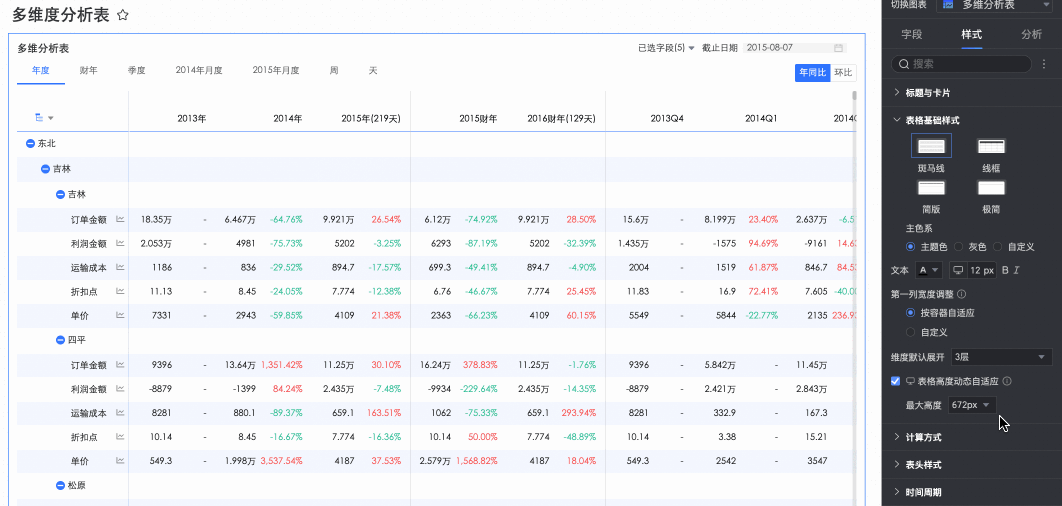
Task: Click the 环比 comparison button
Action: tap(843, 72)
